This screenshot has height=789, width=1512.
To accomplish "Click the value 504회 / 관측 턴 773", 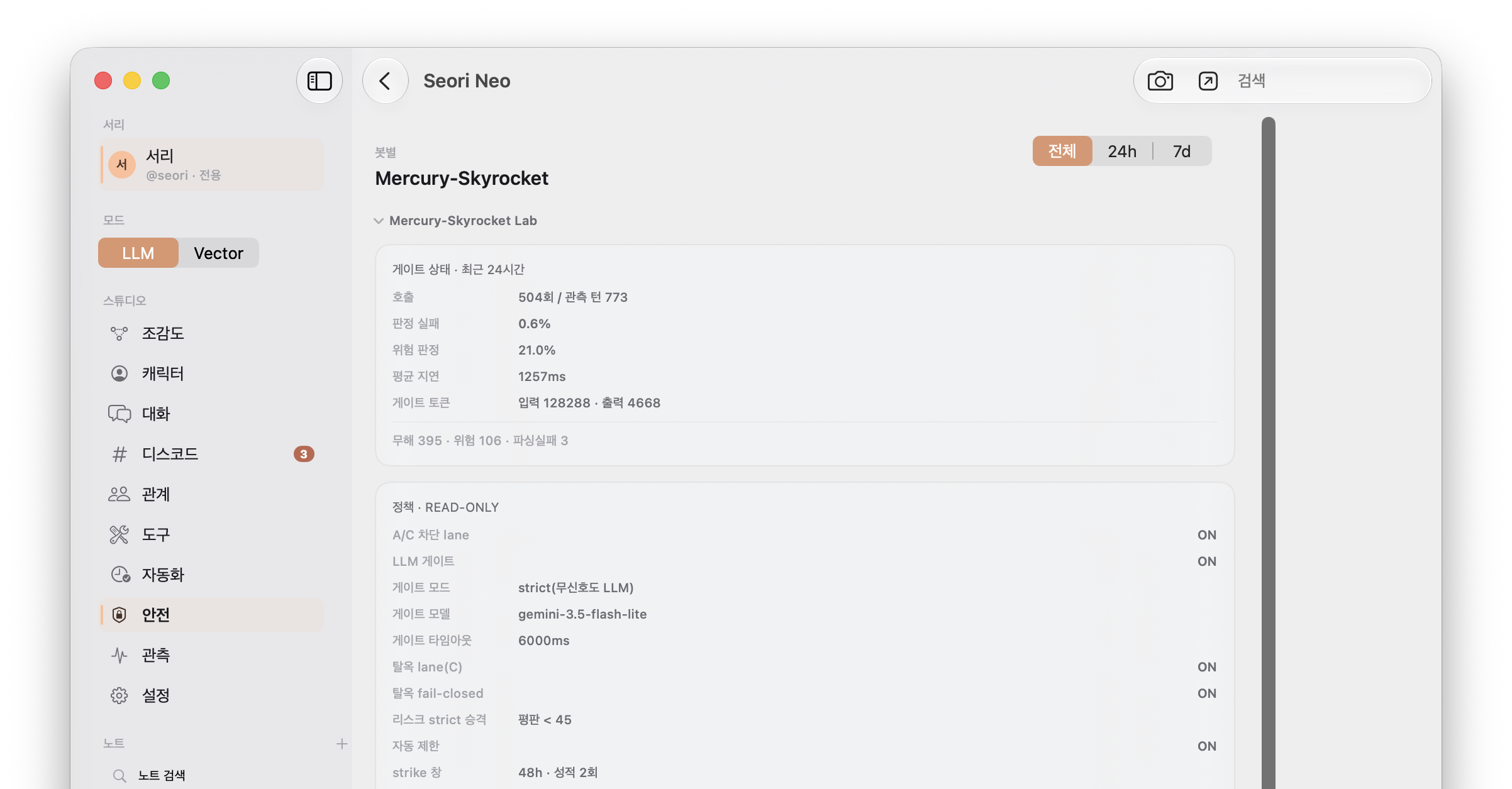I will coord(573,297).
